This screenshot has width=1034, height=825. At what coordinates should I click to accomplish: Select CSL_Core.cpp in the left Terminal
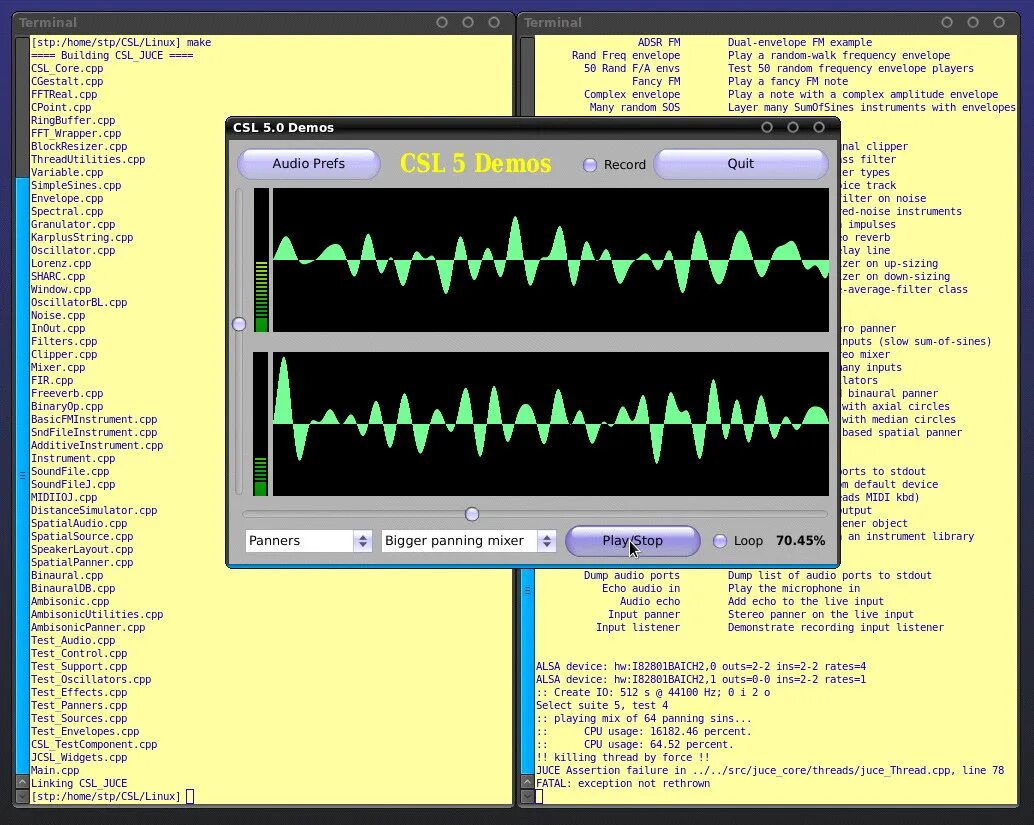tap(67, 69)
